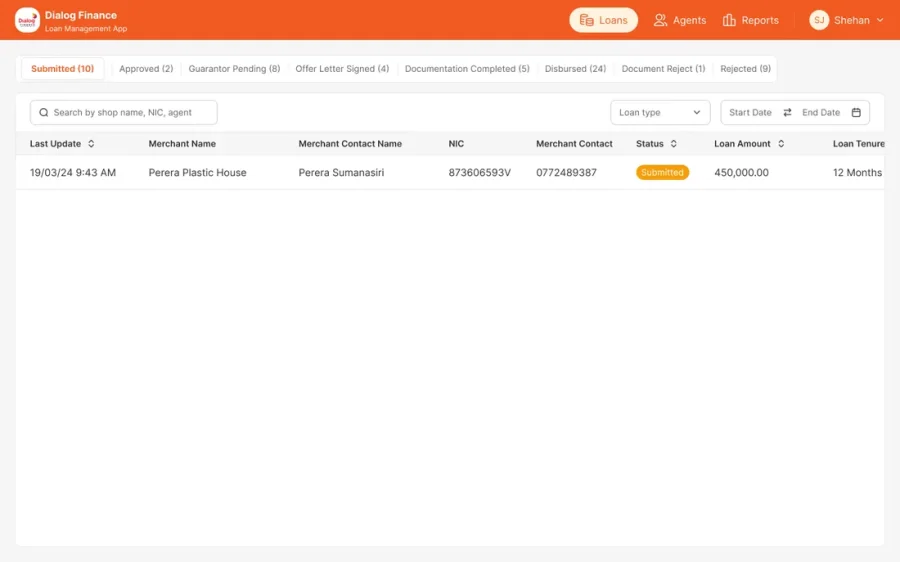Click the Merchant Contact Name column header

coord(350,144)
